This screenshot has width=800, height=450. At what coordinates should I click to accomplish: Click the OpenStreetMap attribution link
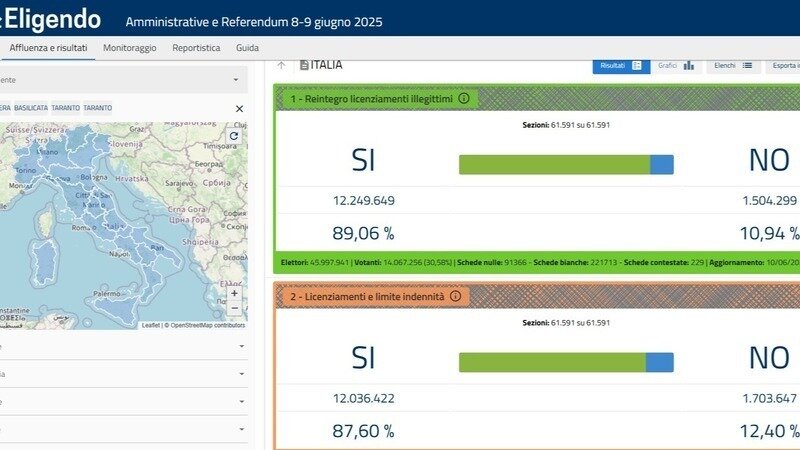coord(207,325)
